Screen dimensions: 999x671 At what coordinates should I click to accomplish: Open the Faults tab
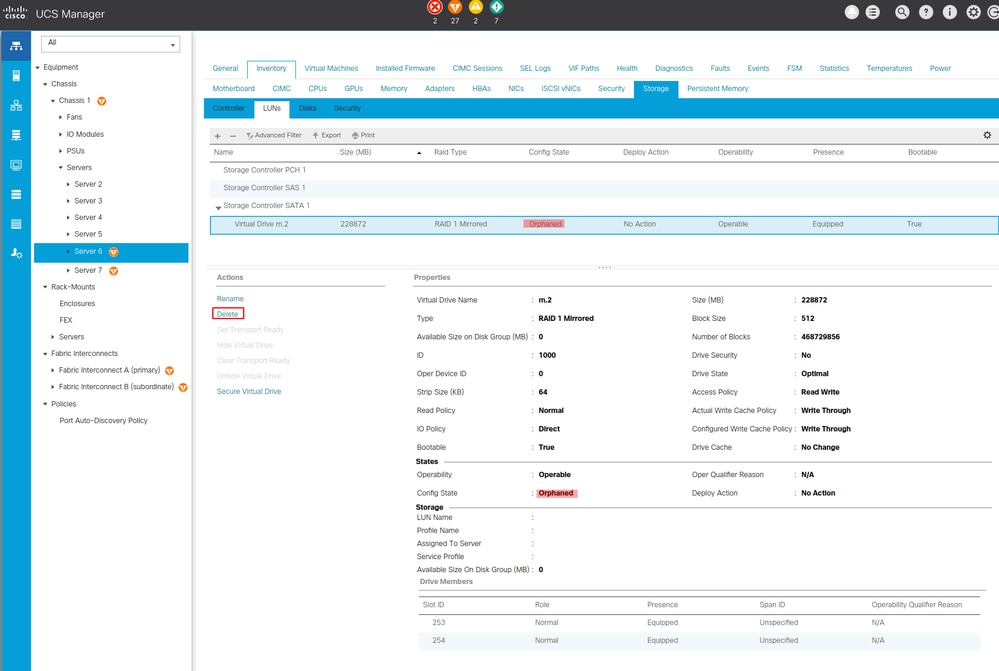720,68
